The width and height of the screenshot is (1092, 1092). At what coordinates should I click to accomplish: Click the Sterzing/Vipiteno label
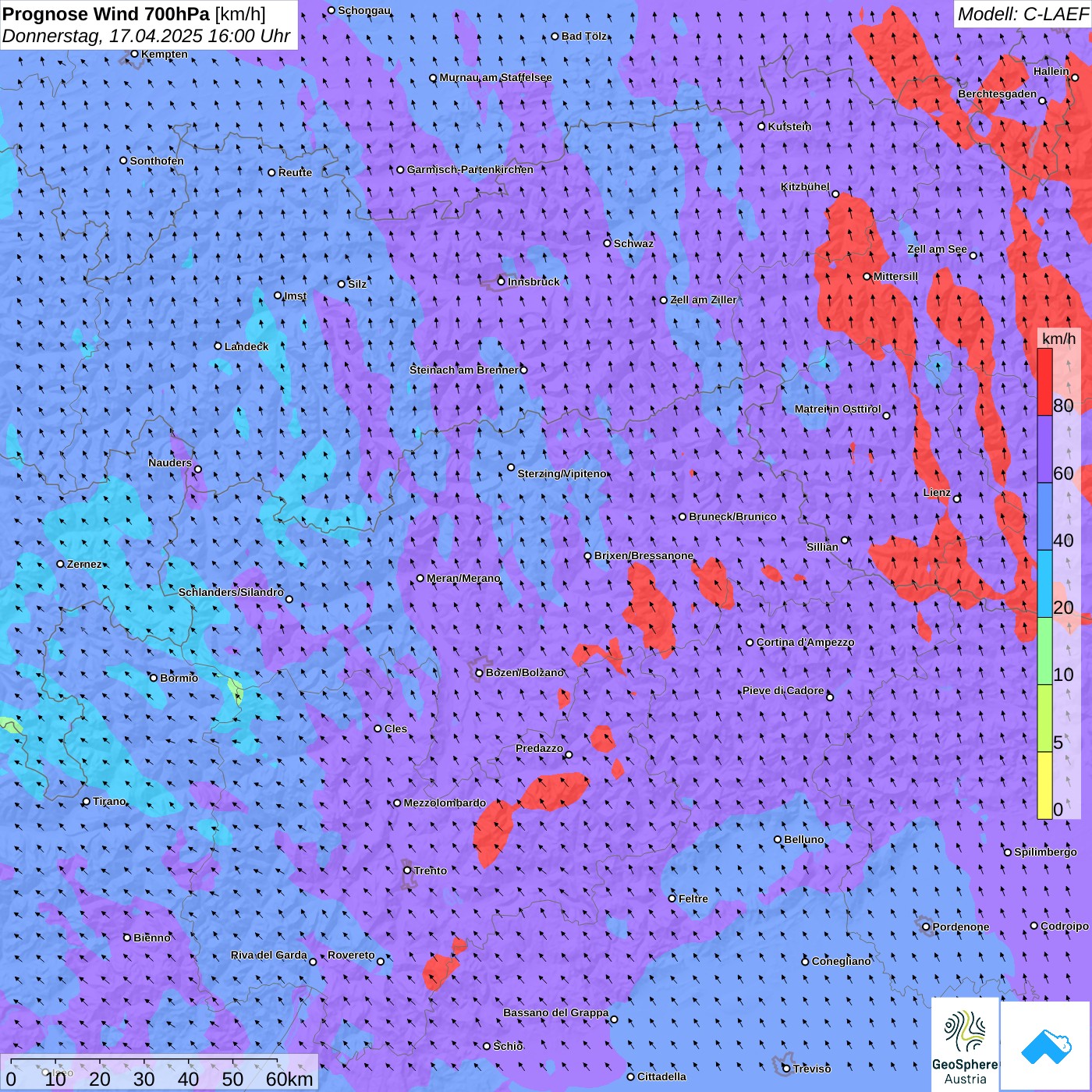pos(562,473)
